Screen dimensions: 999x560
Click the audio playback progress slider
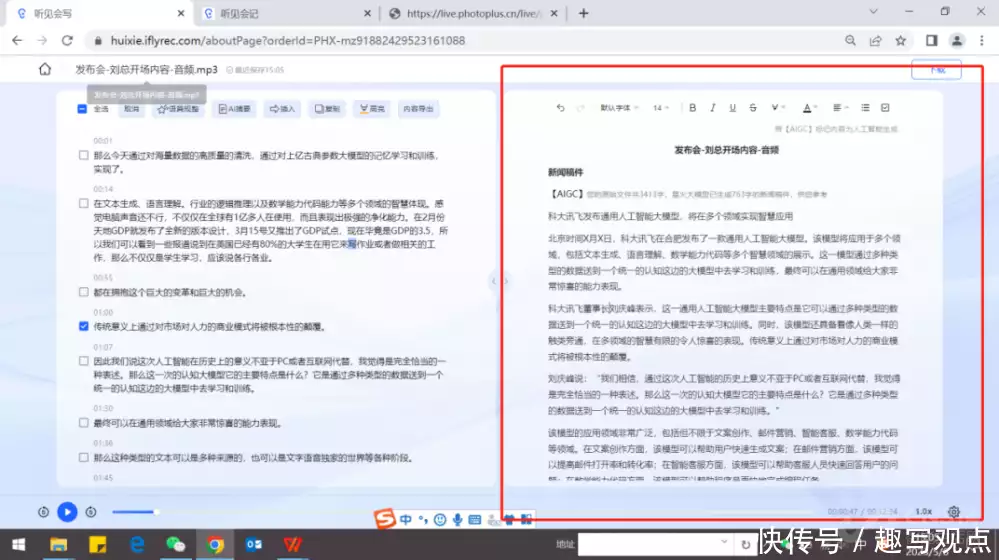point(135,512)
